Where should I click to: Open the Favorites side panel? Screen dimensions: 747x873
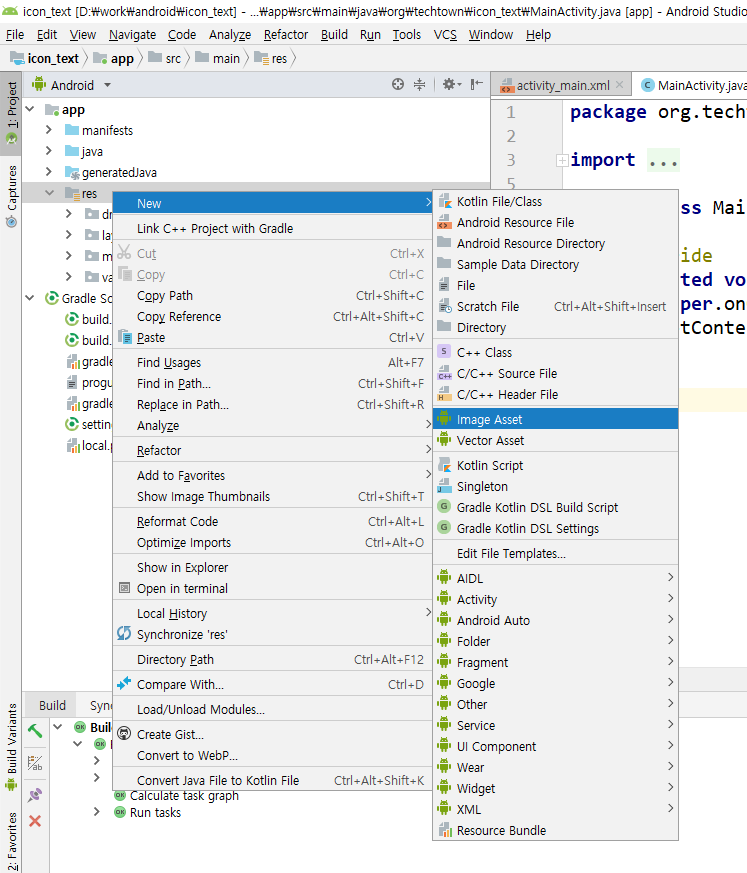[x=11, y=841]
